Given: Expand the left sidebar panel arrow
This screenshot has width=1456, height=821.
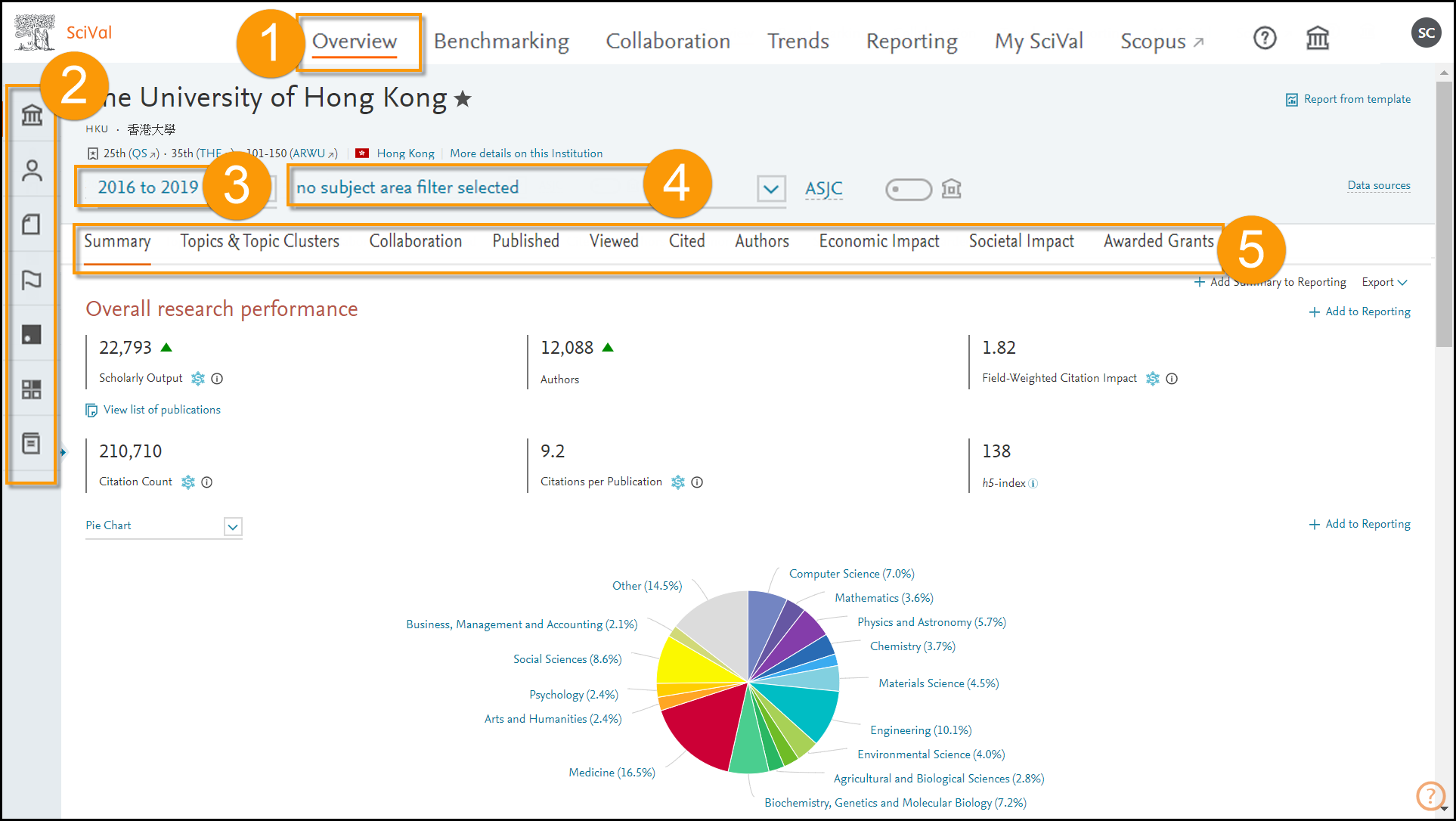Looking at the screenshot, I should coord(64,452).
